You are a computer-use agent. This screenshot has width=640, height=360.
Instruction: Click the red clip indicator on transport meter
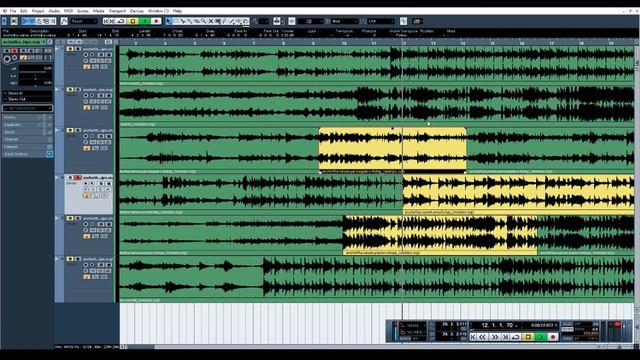[x=617, y=324]
